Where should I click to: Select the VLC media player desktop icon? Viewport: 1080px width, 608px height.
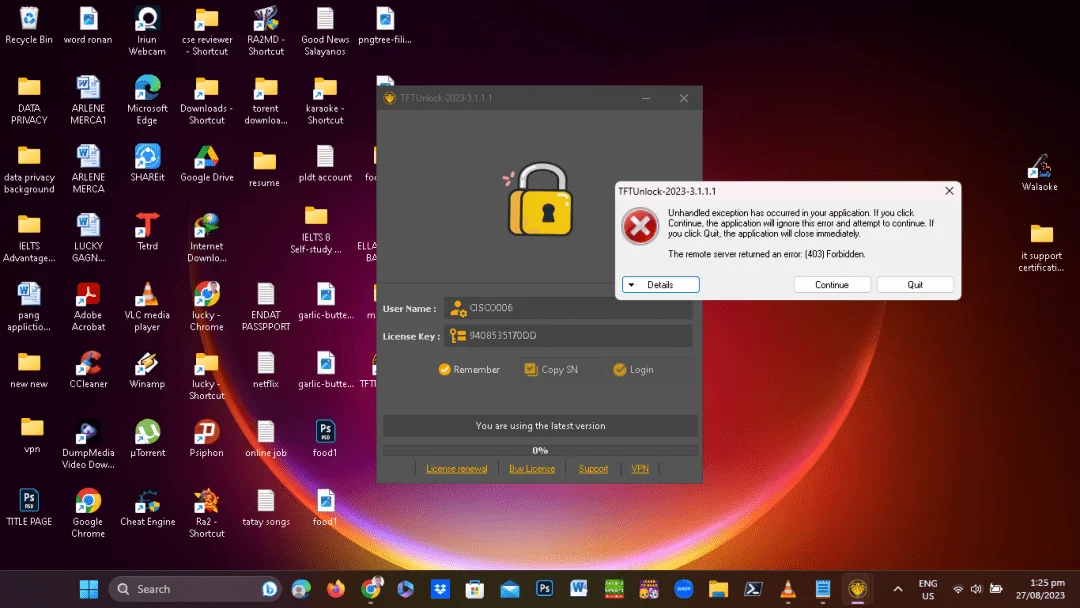[x=147, y=306]
